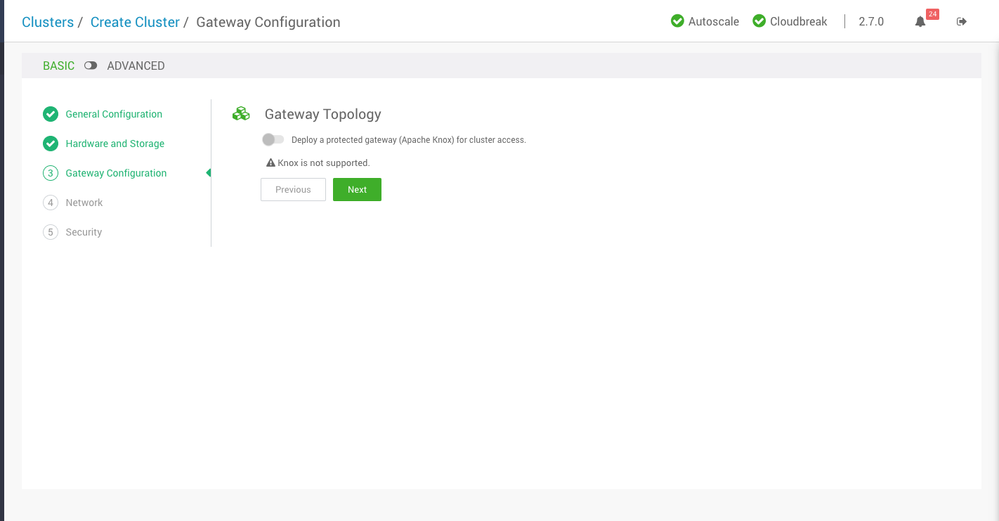Click the logout icon in header
The image size is (999, 521).
point(961,22)
